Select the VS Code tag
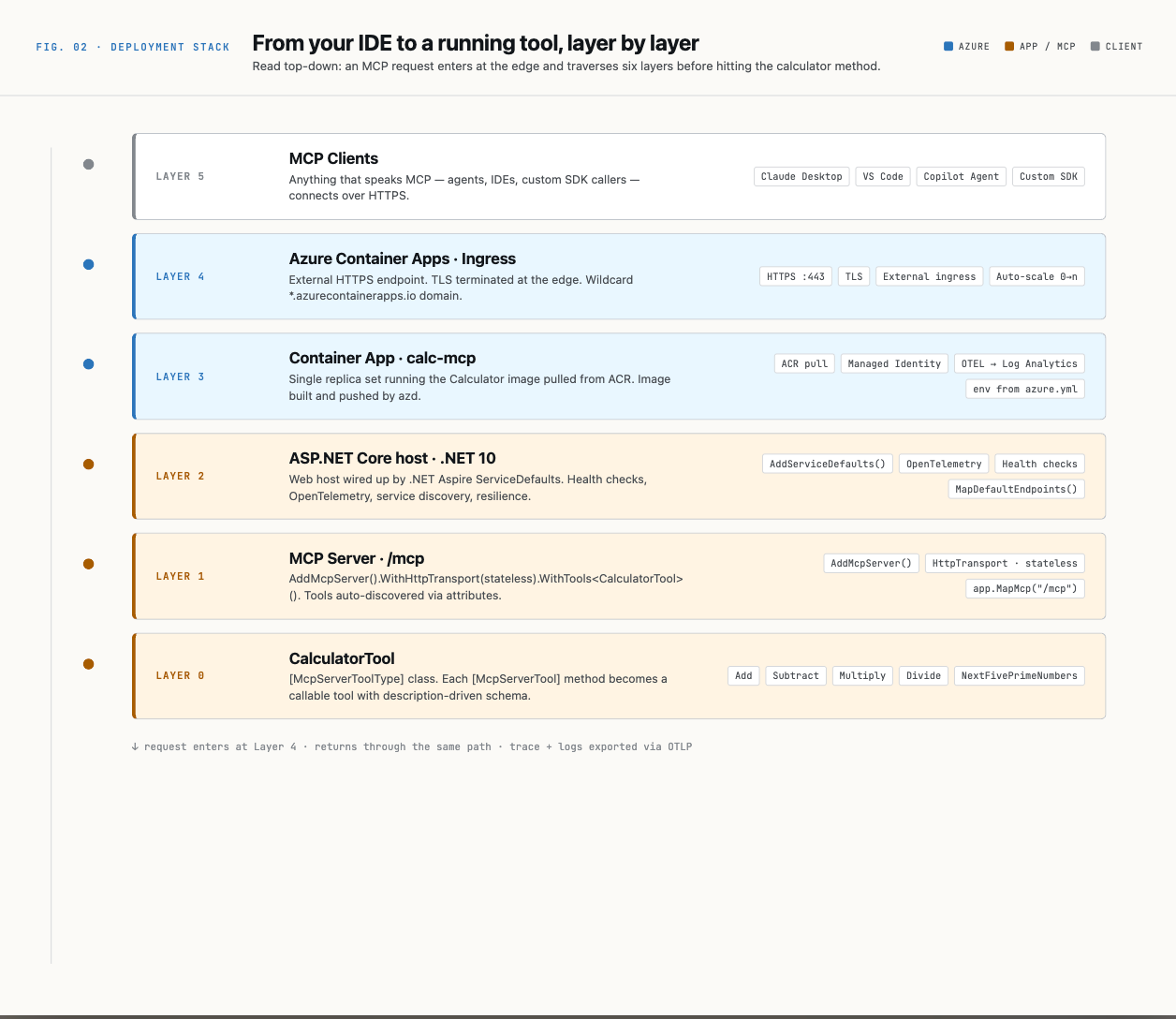Image resolution: width=1176 pixels, height=1019 pixels. coord(883,176)
